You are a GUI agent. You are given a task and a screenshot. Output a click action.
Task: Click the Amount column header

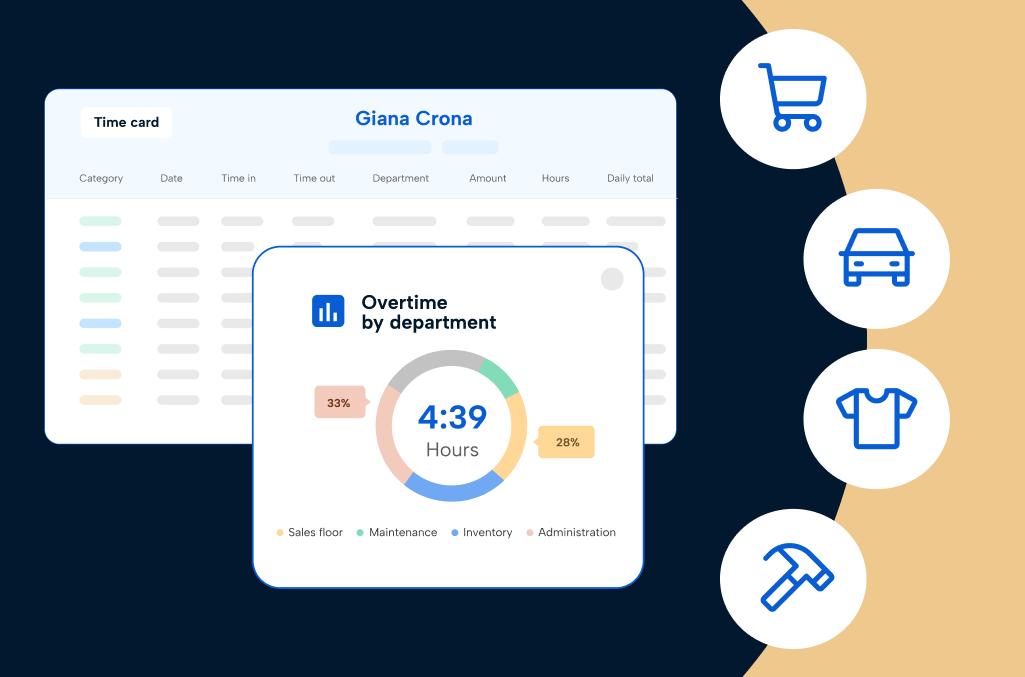(x=488, y=178)
